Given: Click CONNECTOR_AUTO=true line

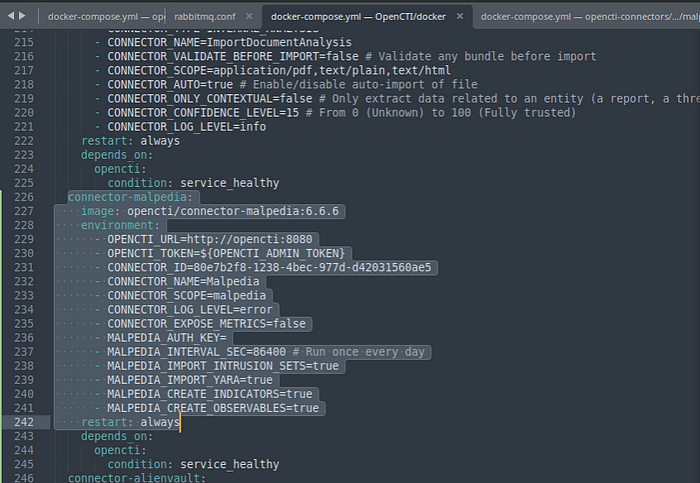Looking at the screenshot, I should tap(170, 84).
